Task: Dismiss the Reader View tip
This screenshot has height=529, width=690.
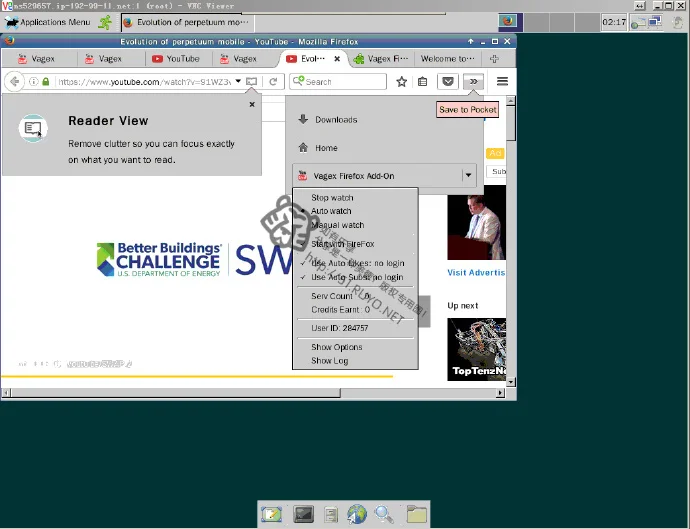Action: tap(252, 104)
